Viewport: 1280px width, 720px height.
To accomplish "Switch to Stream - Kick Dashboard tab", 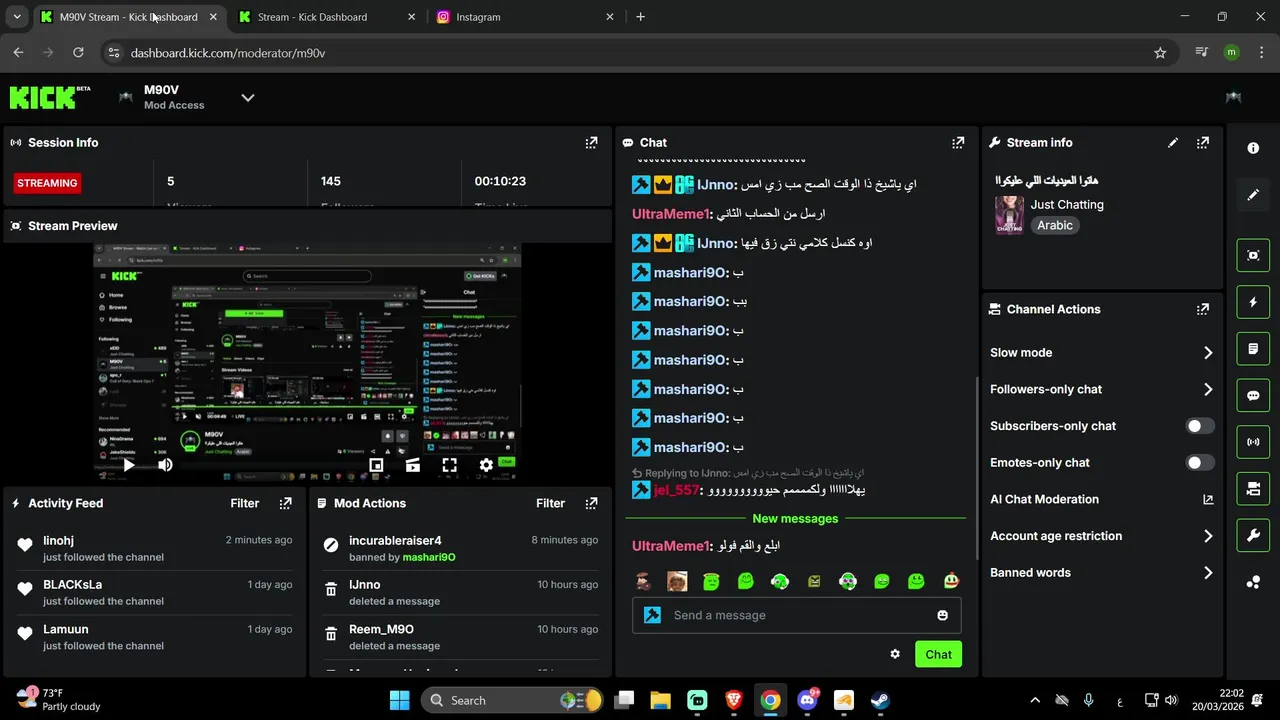I will 328,17.
